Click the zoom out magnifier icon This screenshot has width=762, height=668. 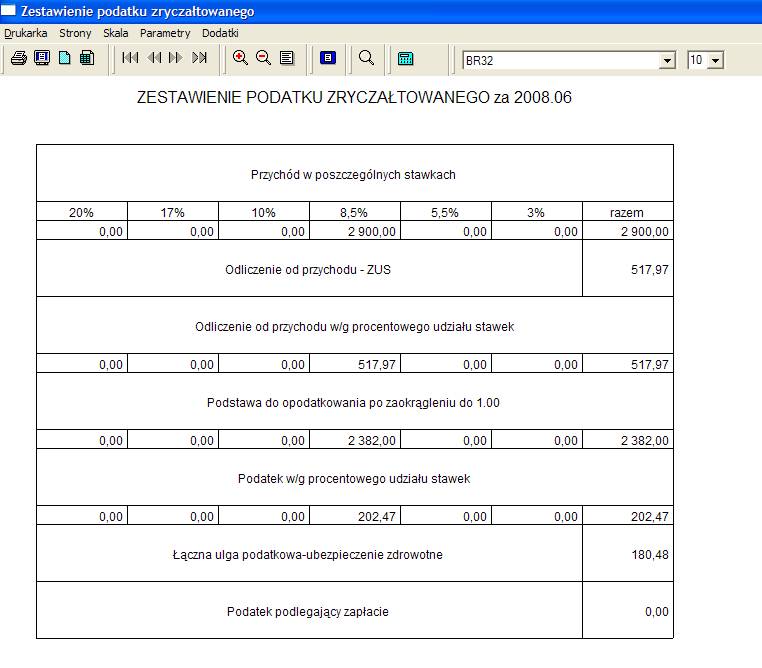click(x=264, y=58)
